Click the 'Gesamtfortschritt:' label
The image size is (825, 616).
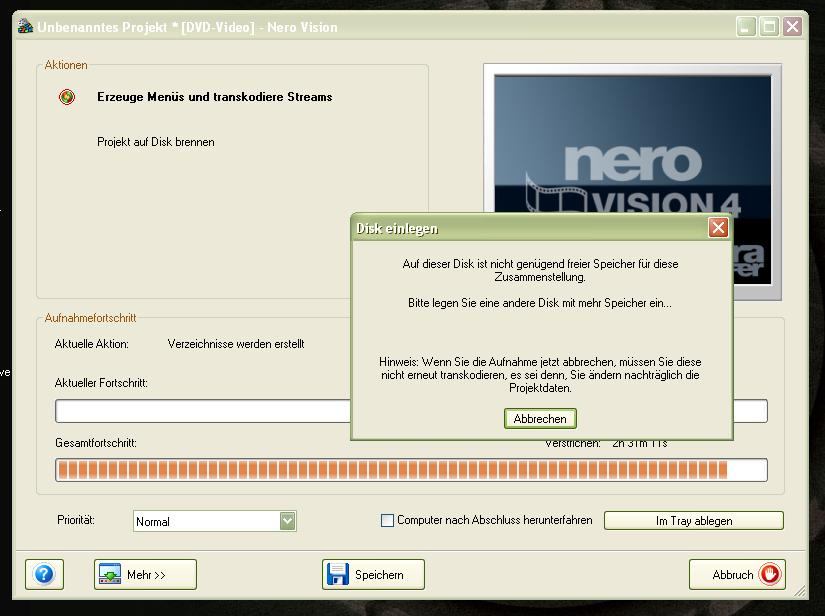96,443
